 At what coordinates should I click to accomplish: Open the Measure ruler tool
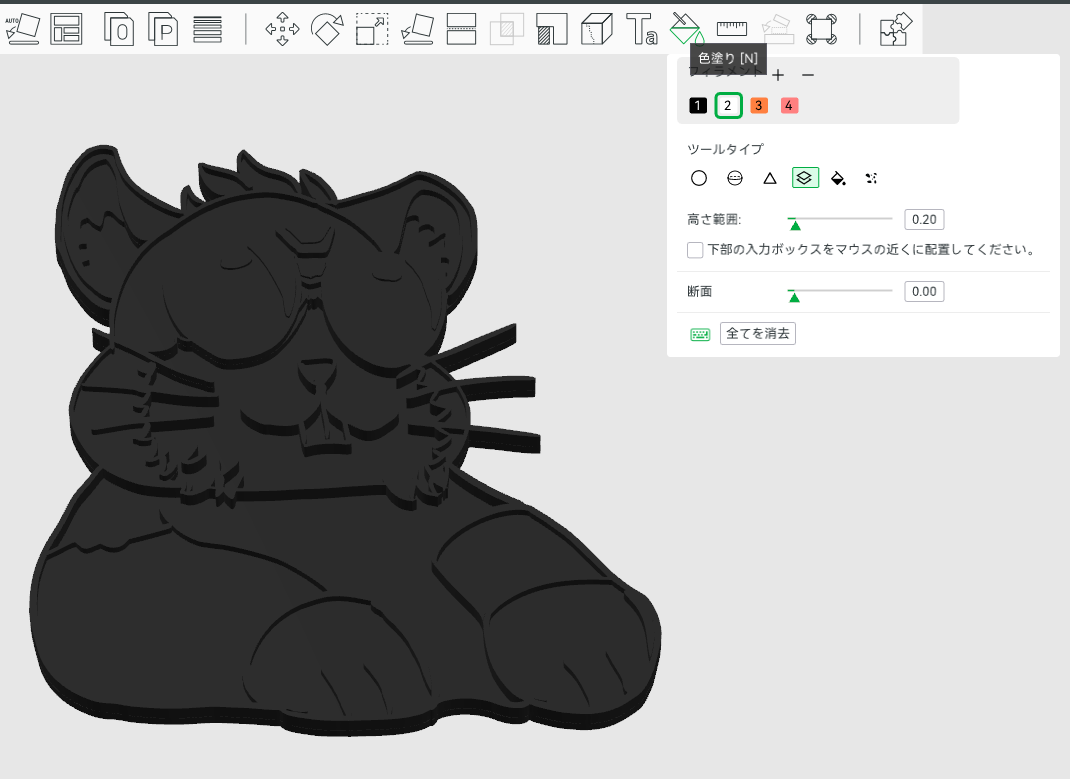732,29
